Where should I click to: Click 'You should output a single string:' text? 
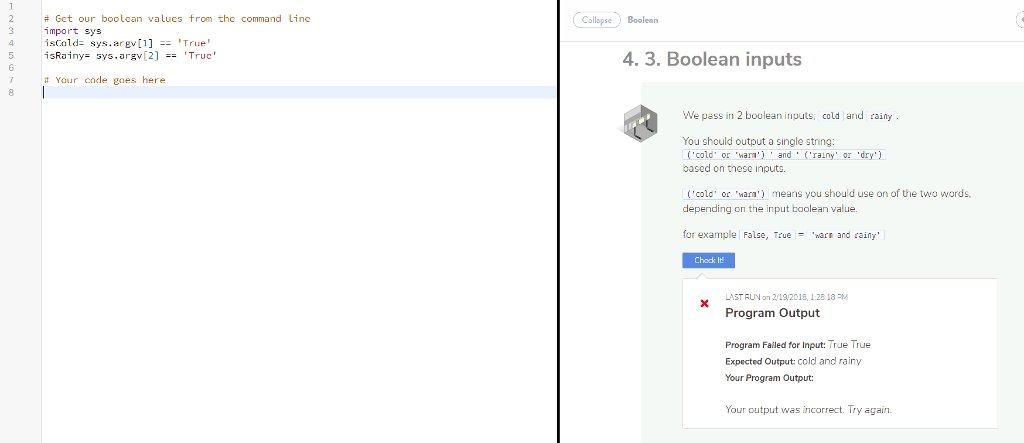(758, 140)
